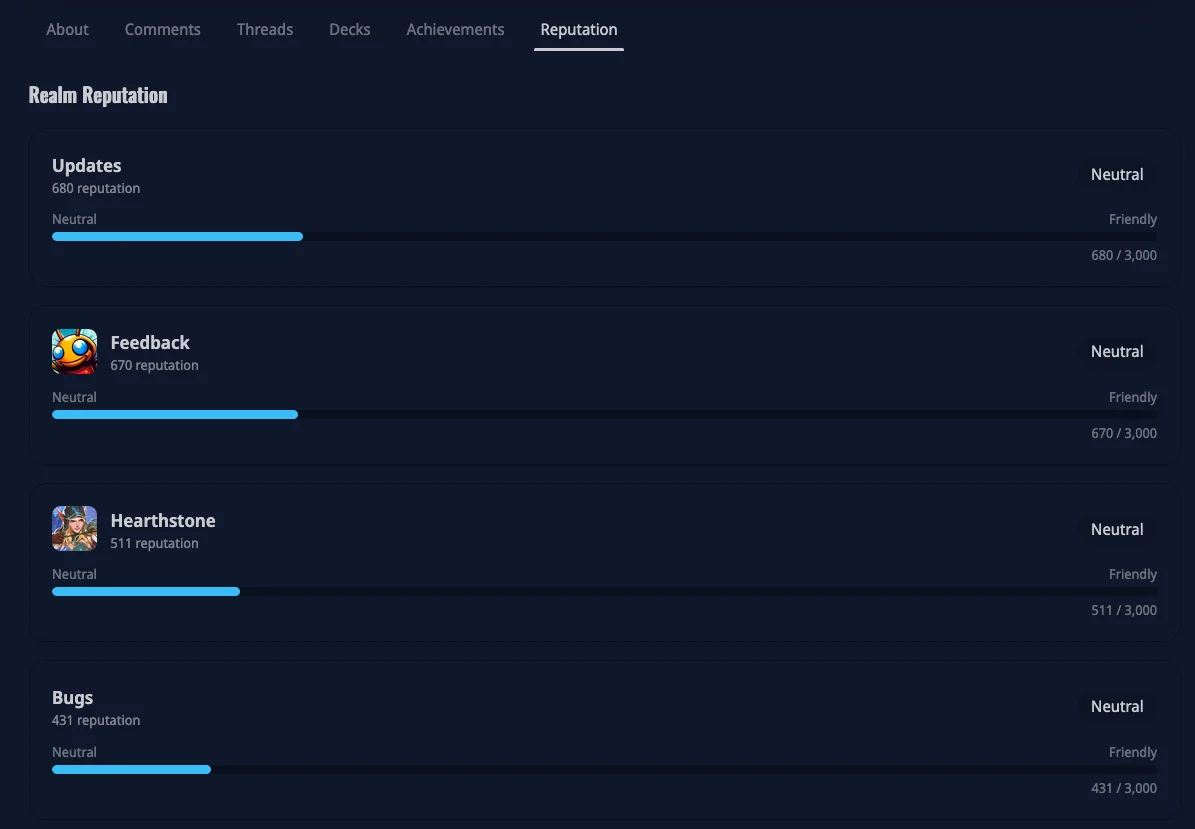
Task: Select the Reputation tab
Action: point(579,30)
